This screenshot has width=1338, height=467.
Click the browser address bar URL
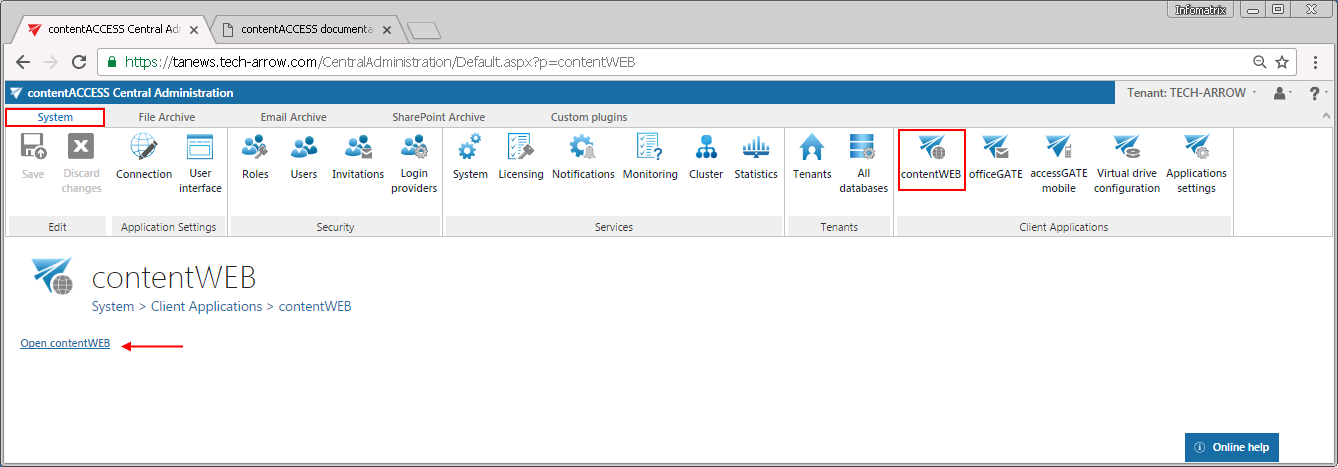click(380, 62)
